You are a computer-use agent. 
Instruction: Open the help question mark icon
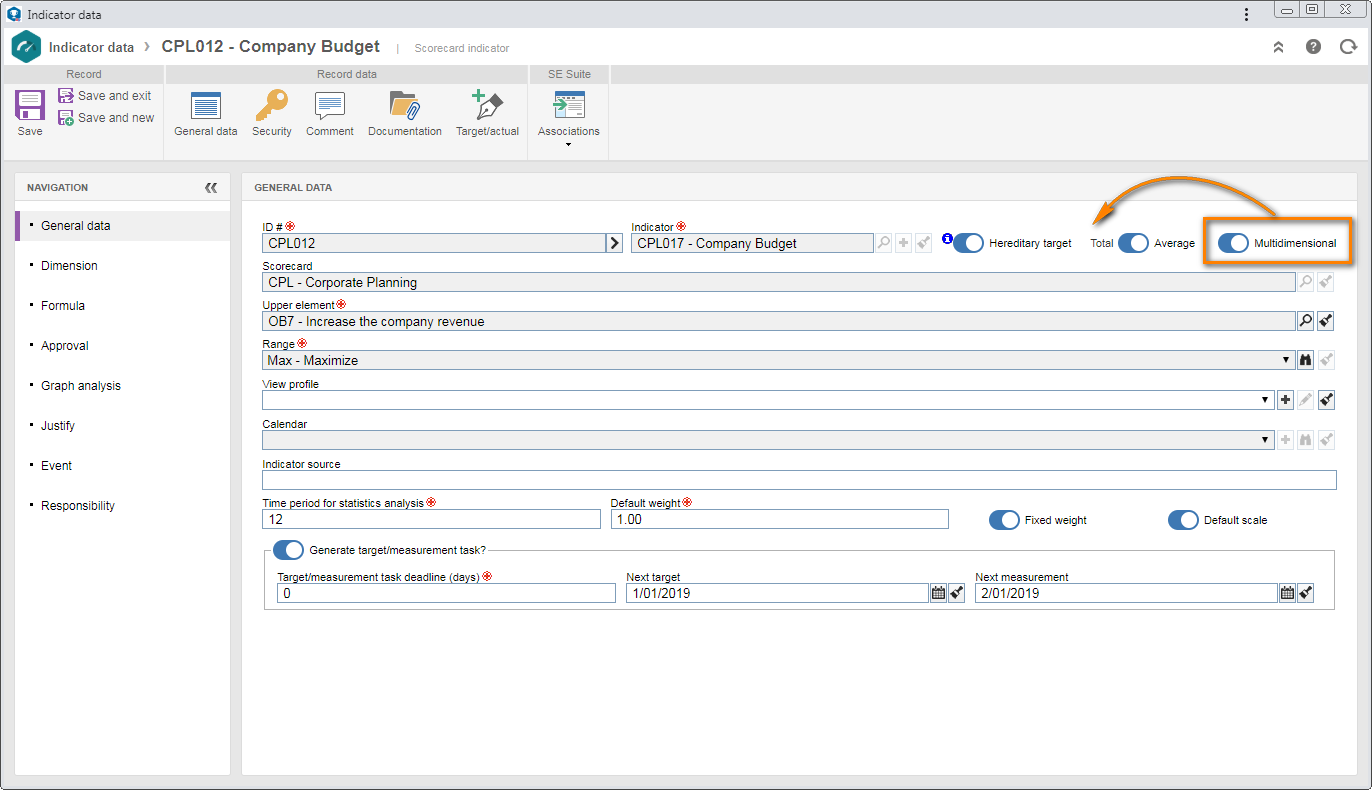(x=1313, y=47)
